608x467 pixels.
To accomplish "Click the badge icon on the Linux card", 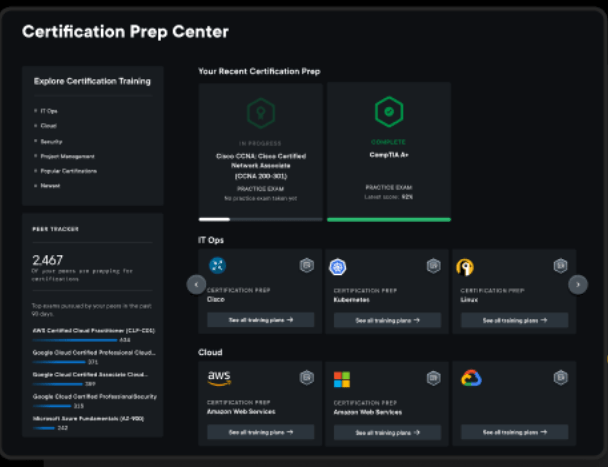I will click(x=561, y=266).
